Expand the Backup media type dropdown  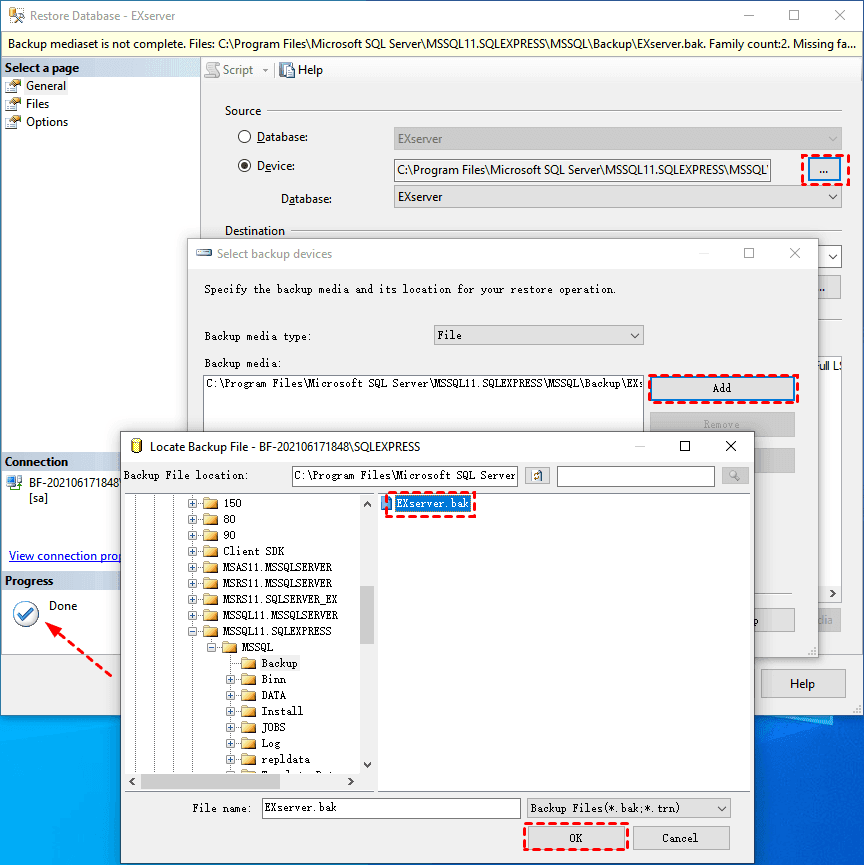[538, 335]
